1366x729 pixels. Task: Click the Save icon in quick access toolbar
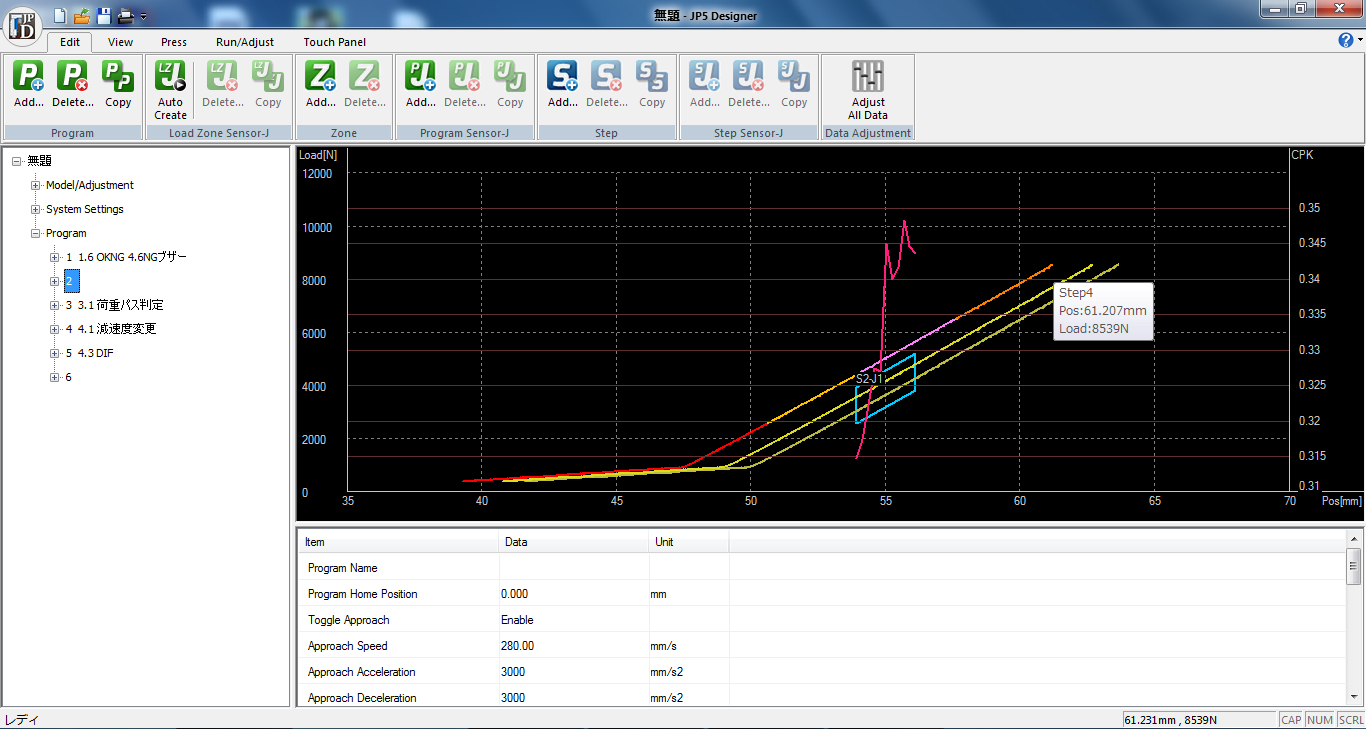(x=104, y=15)
